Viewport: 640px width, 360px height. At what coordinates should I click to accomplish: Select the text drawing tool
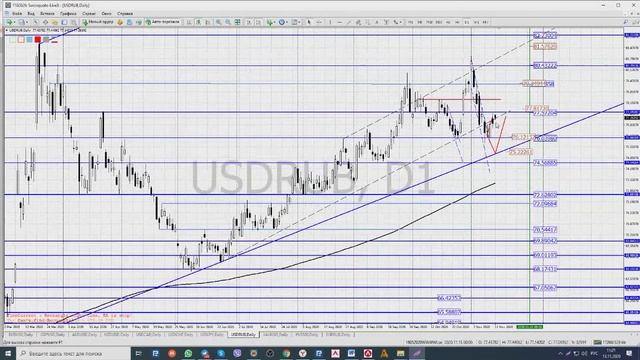tap(377, 22)
